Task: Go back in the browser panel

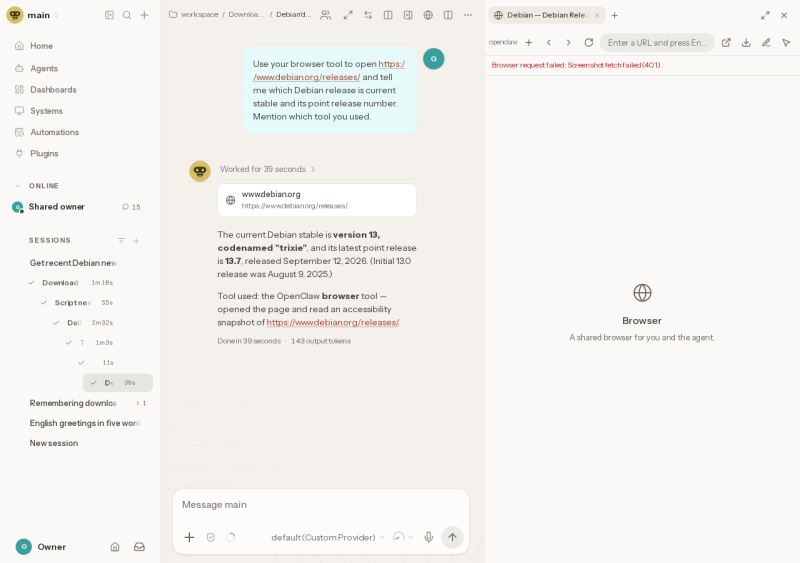Action: (x=549, y=42)
